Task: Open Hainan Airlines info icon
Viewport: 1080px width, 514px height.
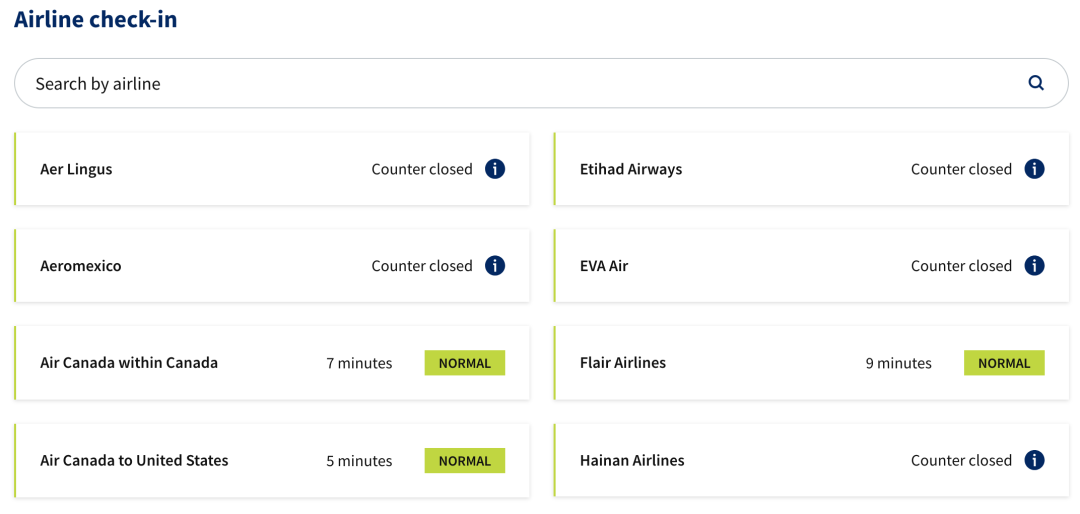Action: 1034,460
